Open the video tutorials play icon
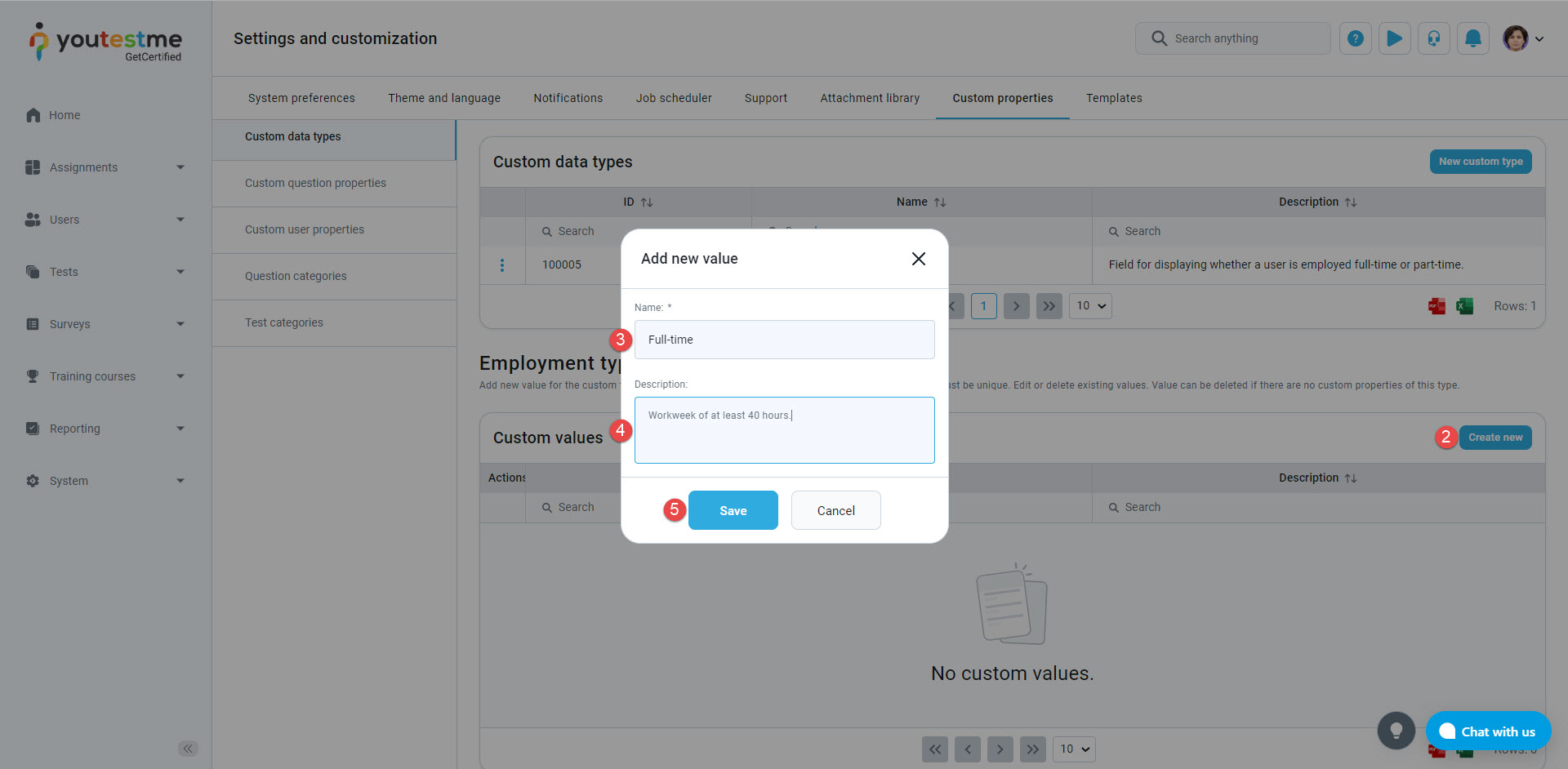This screenshot has width=1568, height=769. tap(1394, 38)
